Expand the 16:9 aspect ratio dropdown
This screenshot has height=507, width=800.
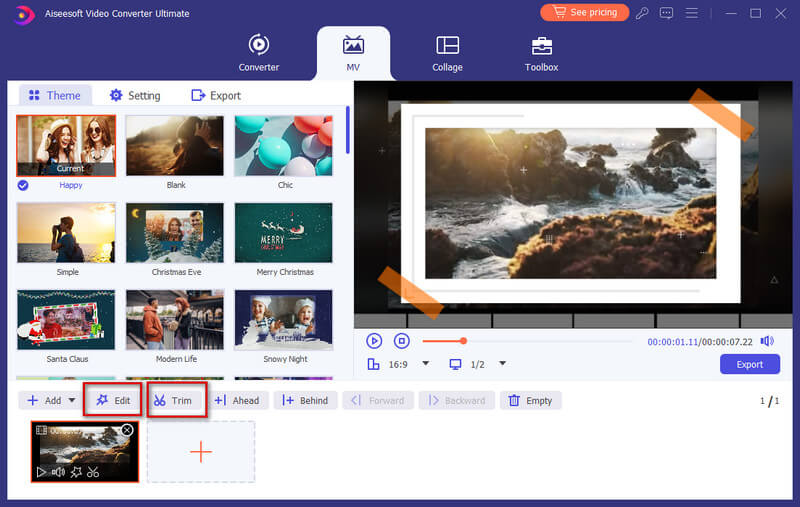pos(425,364)
